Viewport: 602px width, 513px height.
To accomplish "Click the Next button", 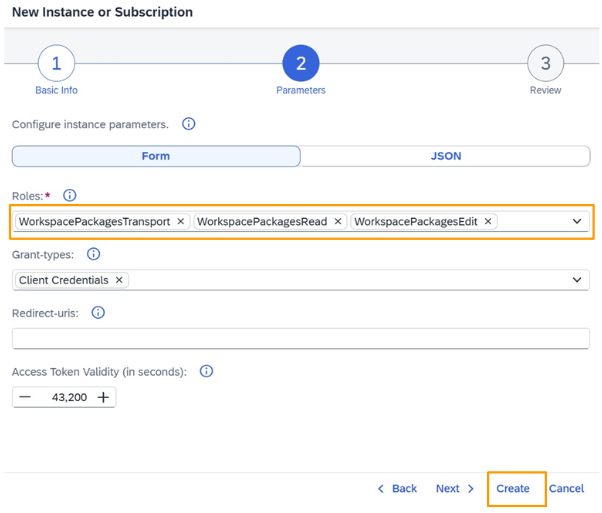I will [455, 488].
